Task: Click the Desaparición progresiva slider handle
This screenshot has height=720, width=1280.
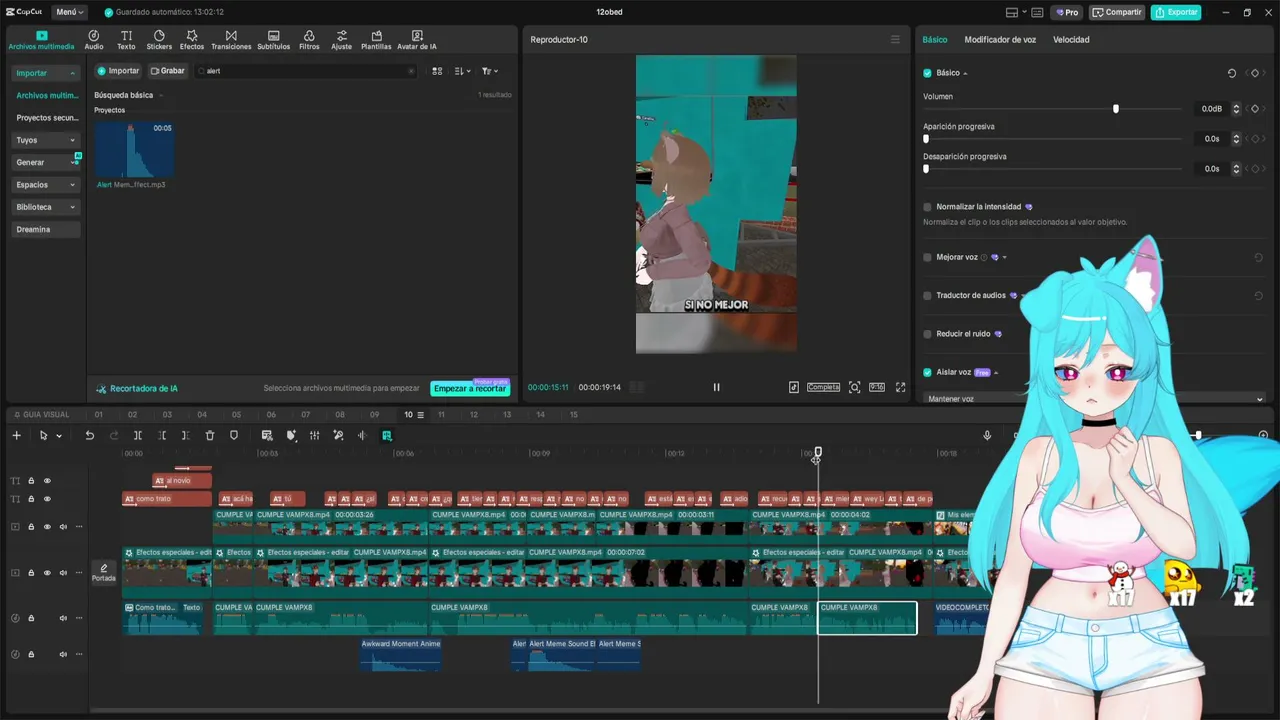Action: pos(926,169)
